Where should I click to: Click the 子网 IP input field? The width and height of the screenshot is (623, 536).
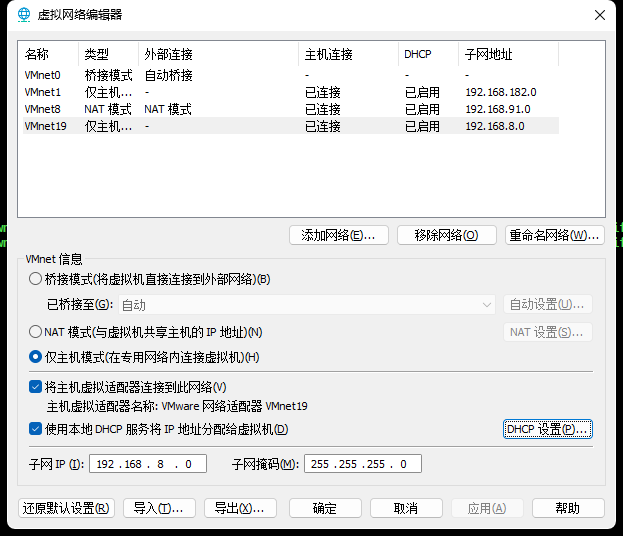pyautogui.click(x=148, y=464)
